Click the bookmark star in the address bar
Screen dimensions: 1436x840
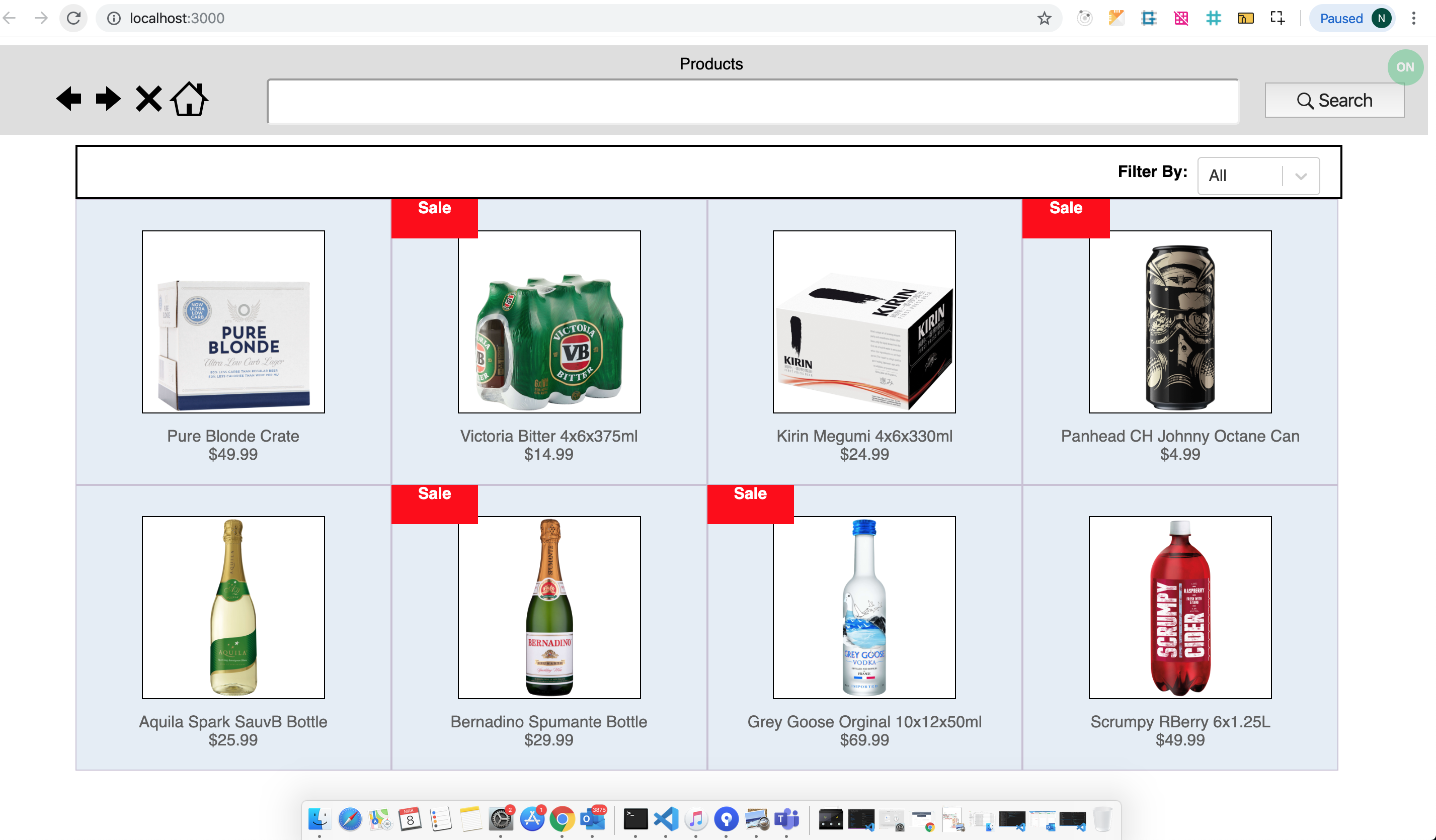[x=1044, y=18]
